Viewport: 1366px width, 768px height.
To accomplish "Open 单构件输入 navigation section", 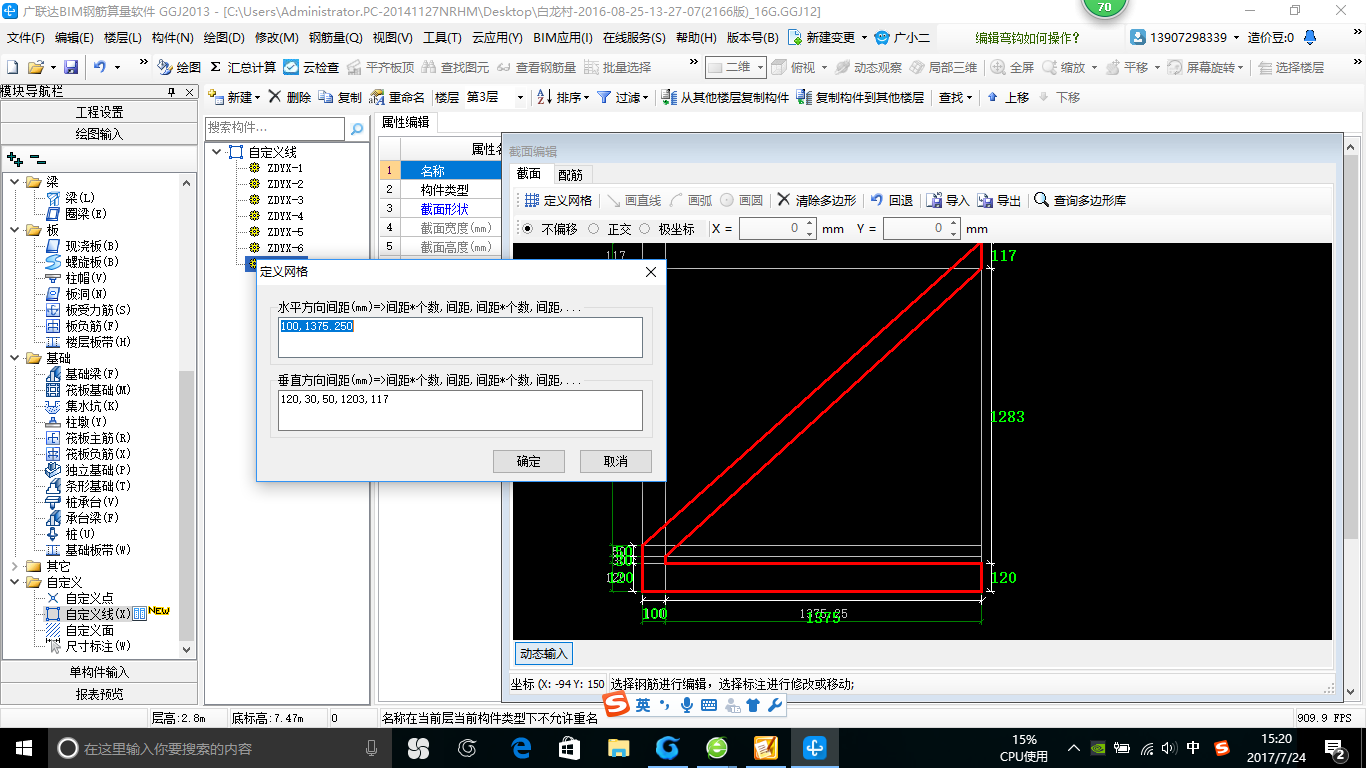I will [x=100, y=672].
